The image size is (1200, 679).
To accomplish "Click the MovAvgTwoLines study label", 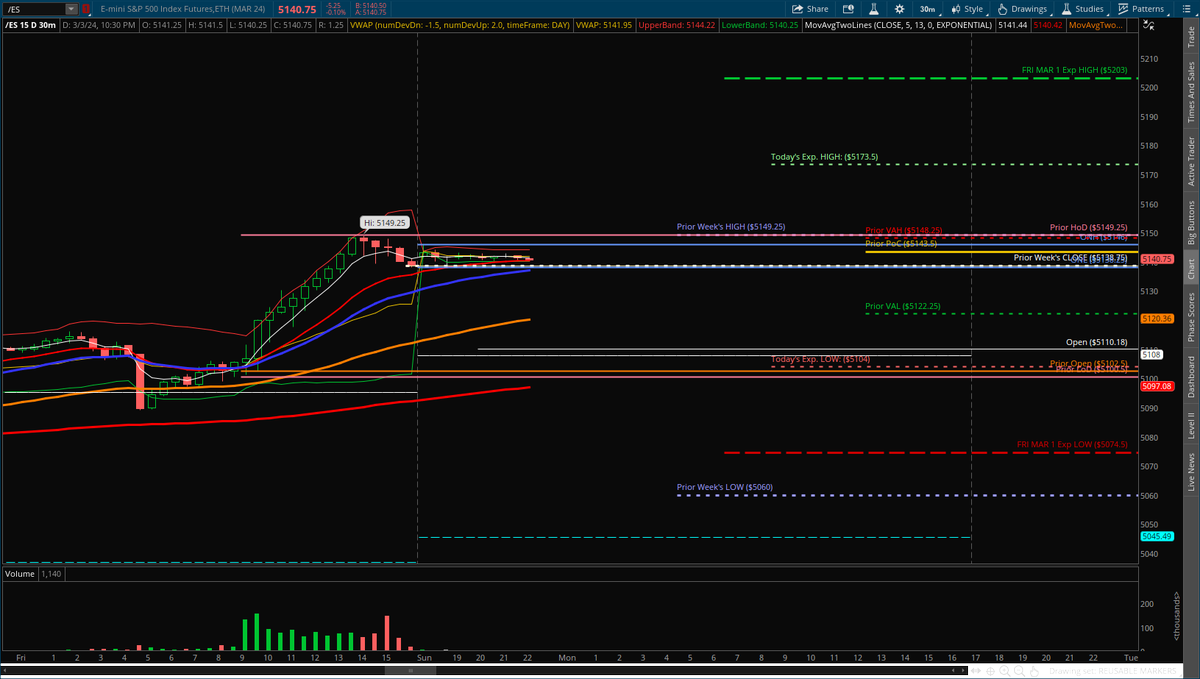I will coord(898,25).
